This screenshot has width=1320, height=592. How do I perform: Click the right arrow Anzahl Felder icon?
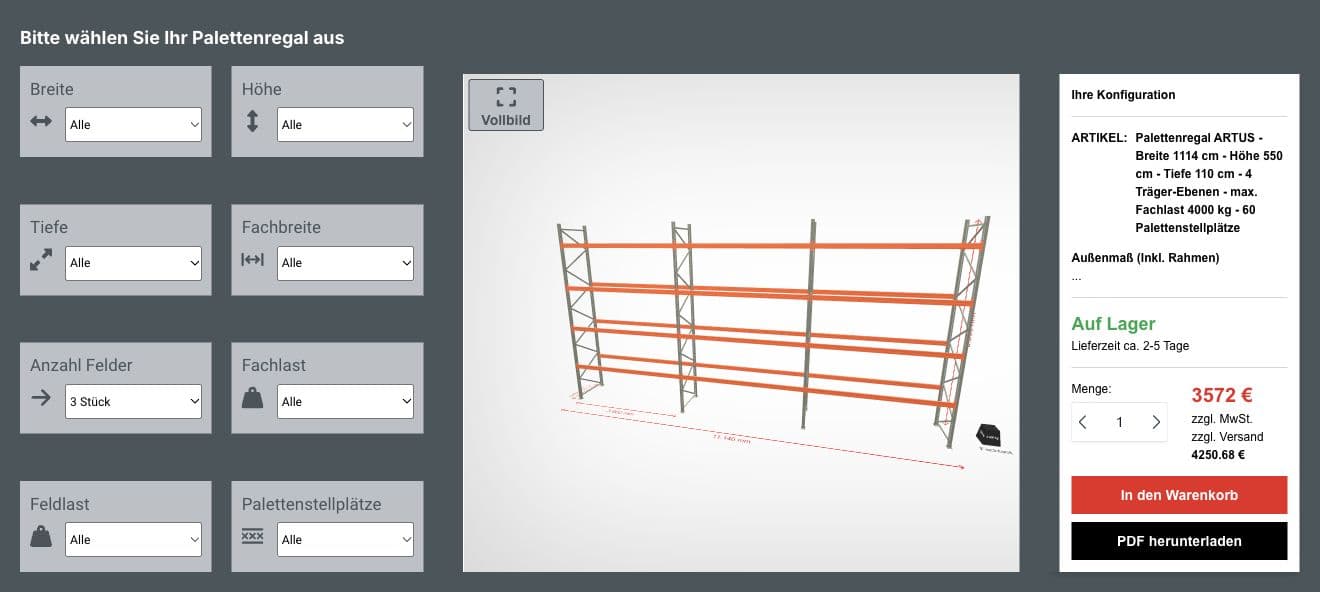pos(41,398)
